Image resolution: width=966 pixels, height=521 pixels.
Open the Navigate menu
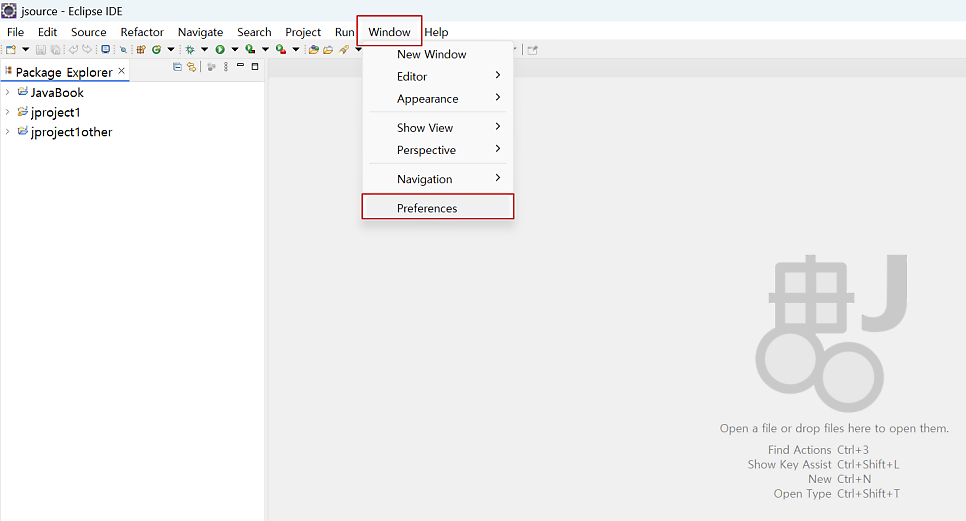tap(200, 32)
